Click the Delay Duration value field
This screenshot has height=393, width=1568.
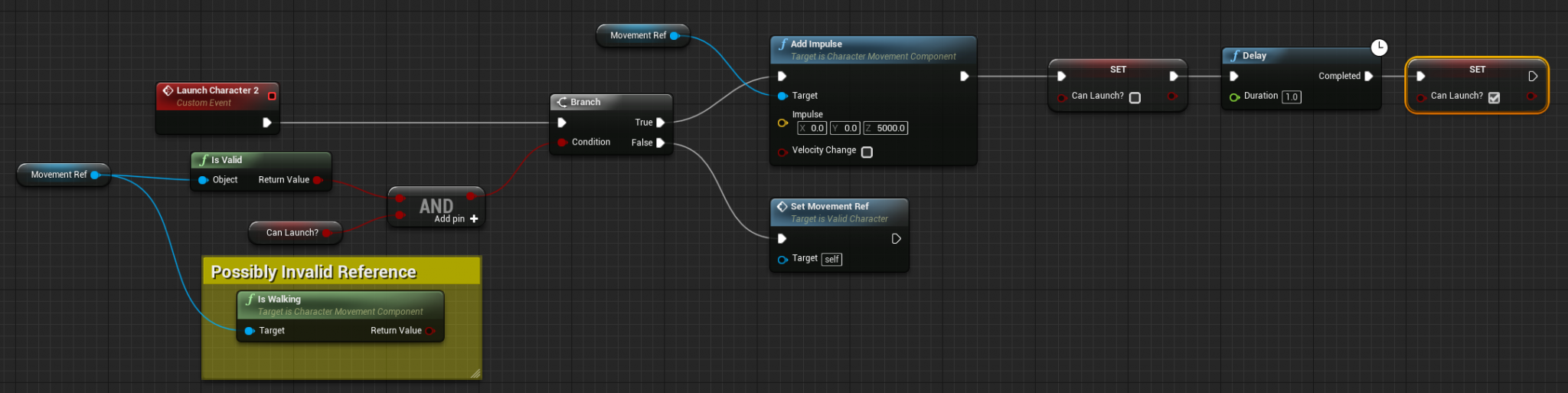click(1292, 97)
